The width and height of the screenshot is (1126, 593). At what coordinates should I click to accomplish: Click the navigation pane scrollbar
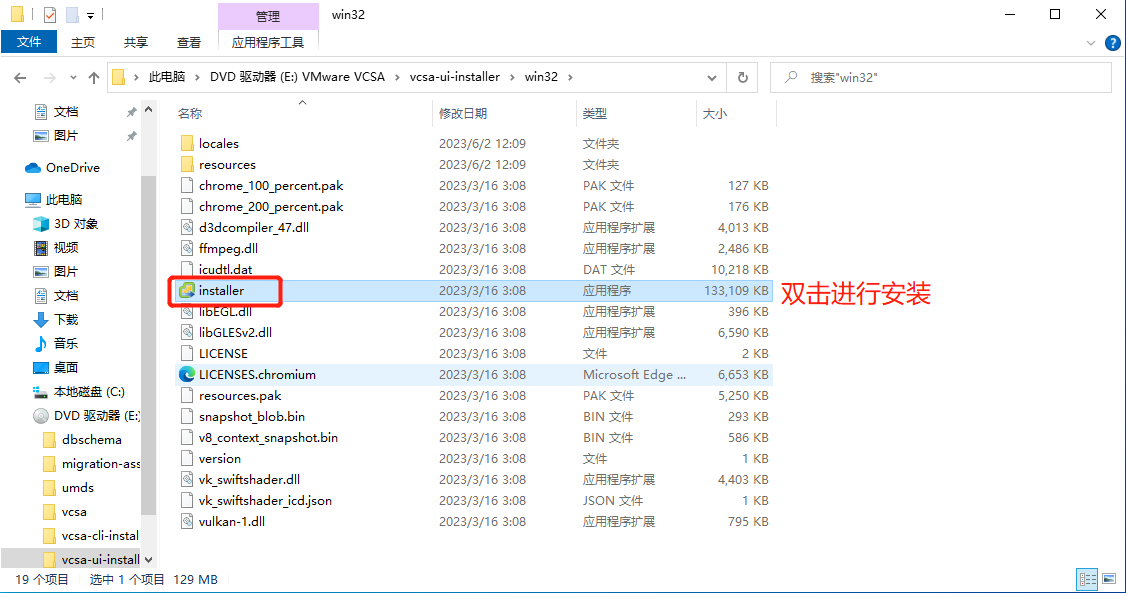[x=149, y=345]
